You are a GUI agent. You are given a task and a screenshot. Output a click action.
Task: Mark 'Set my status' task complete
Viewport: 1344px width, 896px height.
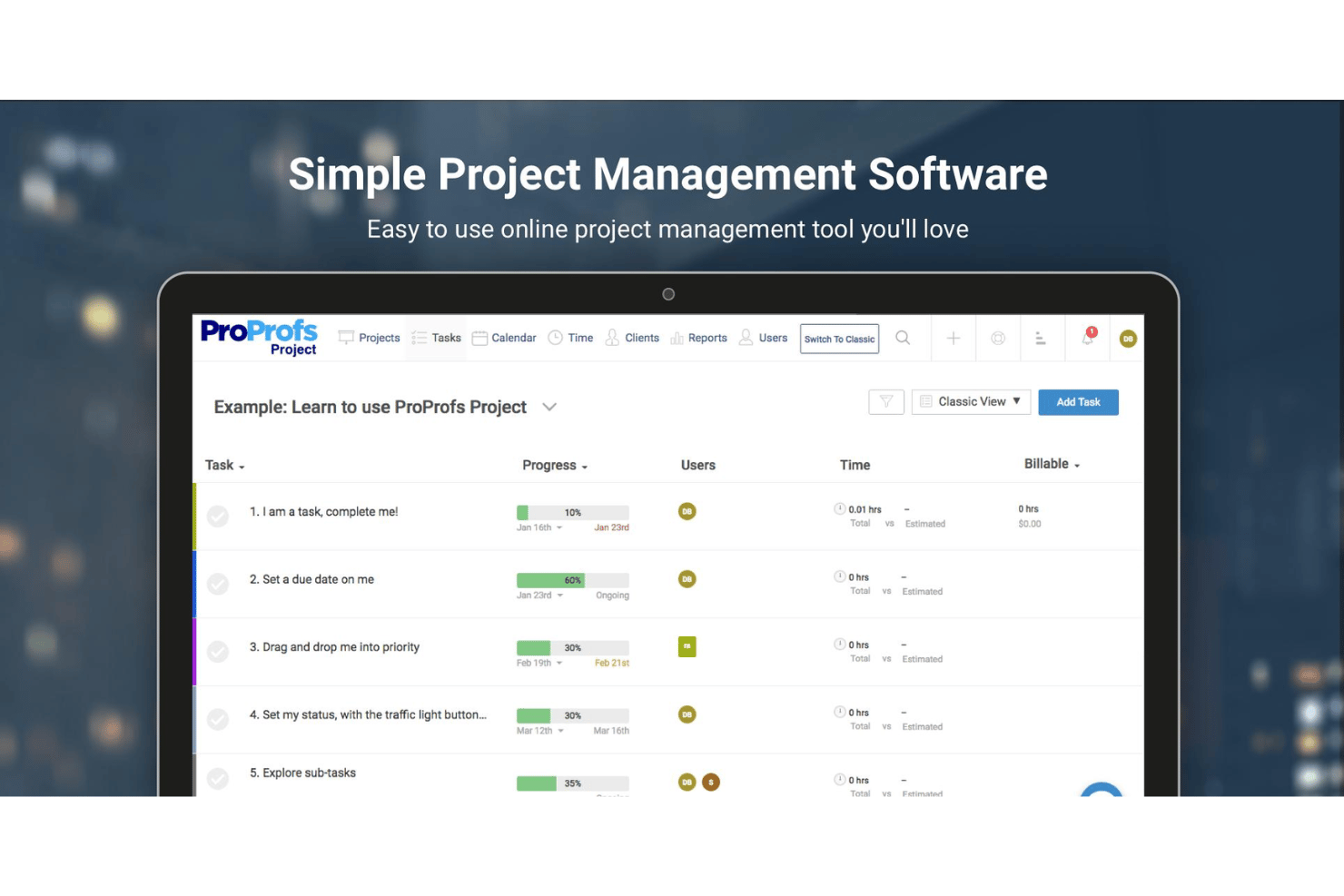pyautogui.click(x=218, y=720)
